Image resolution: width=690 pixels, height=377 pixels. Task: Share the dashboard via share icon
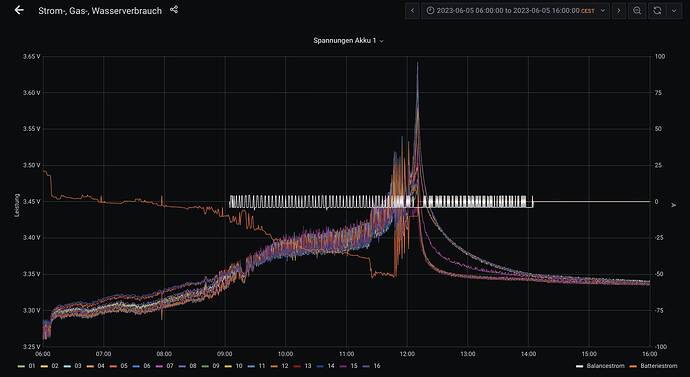coord(174,9)
